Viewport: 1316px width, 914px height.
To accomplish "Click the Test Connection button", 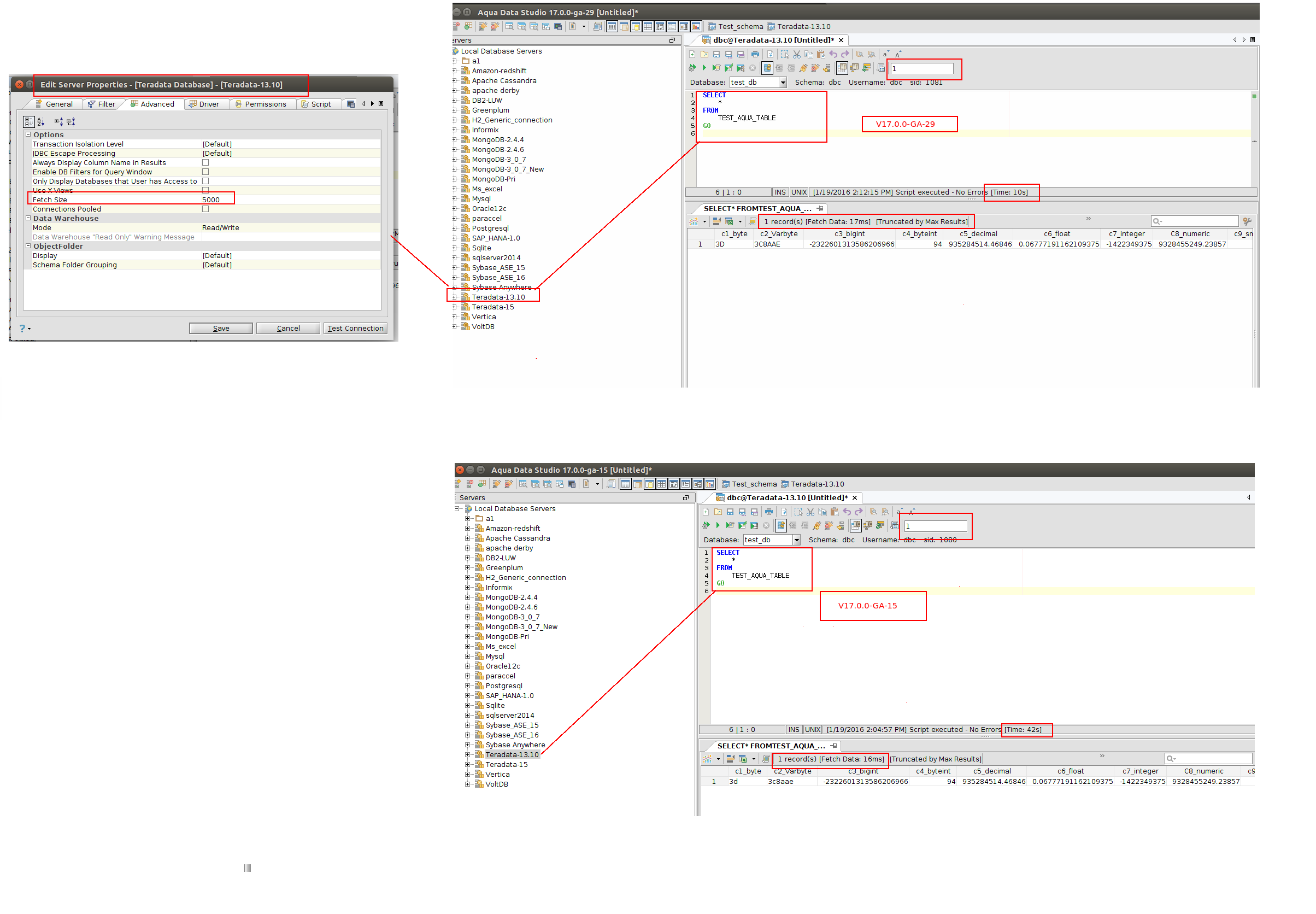I will pyautogui.click(x=355, y=328).
